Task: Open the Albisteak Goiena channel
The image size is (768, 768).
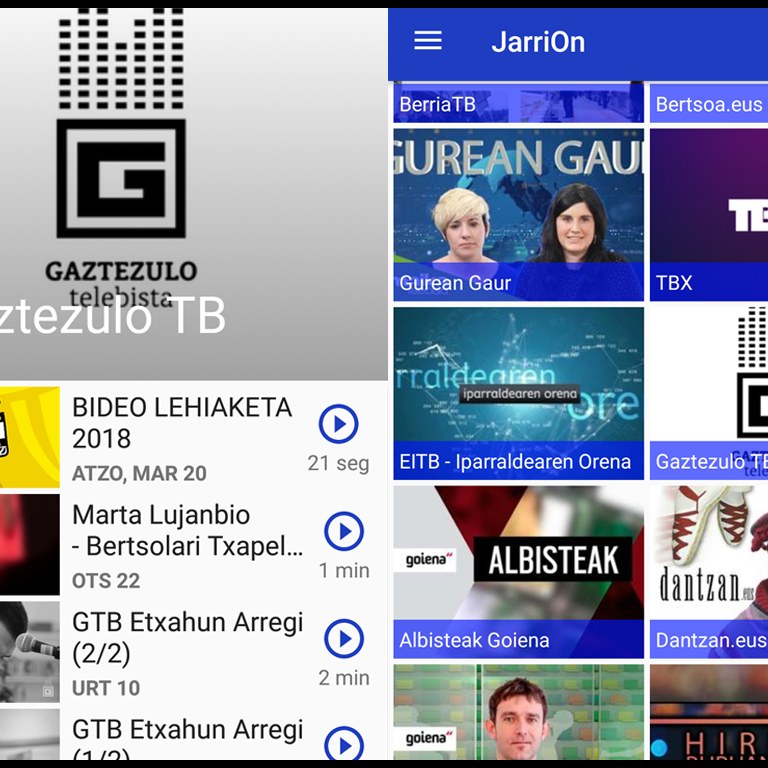Action: point(518,571)
